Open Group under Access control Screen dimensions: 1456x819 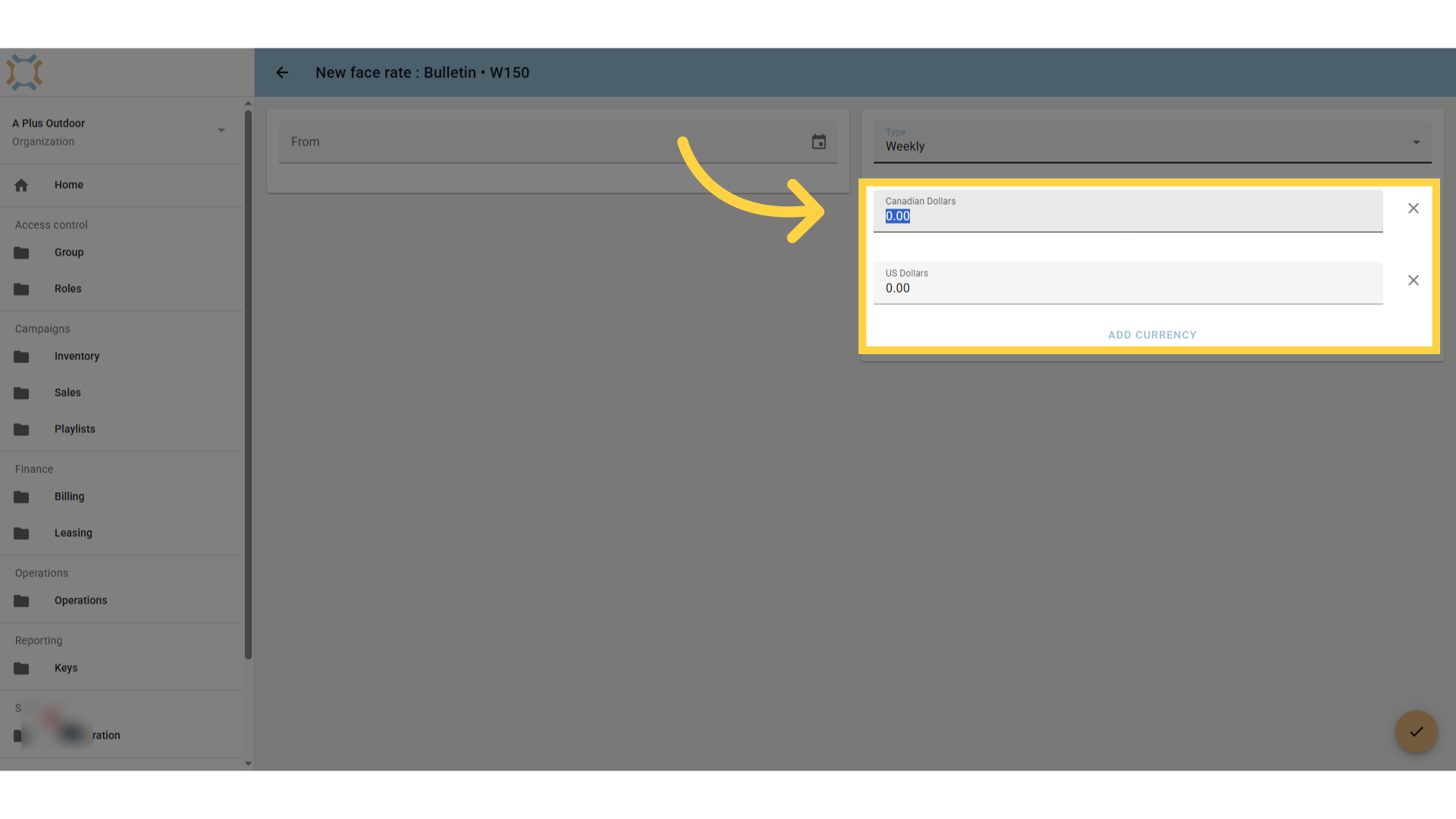(x=121, y=253)
